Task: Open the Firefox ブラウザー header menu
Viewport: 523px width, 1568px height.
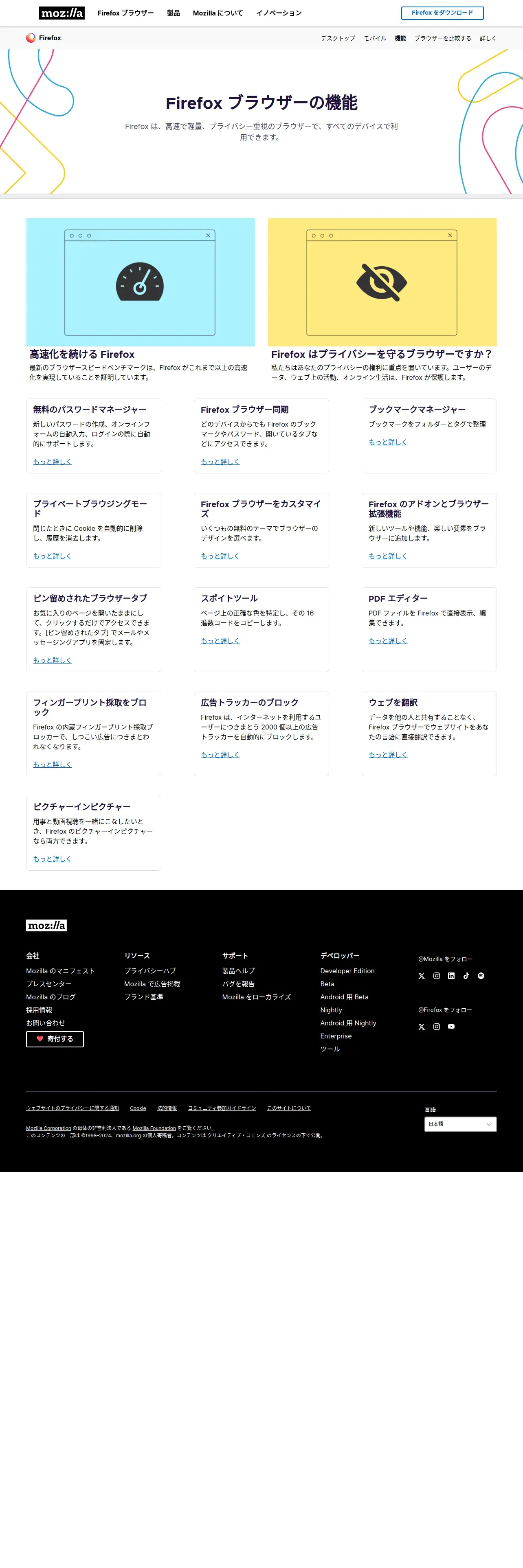Action: [x=125, y=13]
